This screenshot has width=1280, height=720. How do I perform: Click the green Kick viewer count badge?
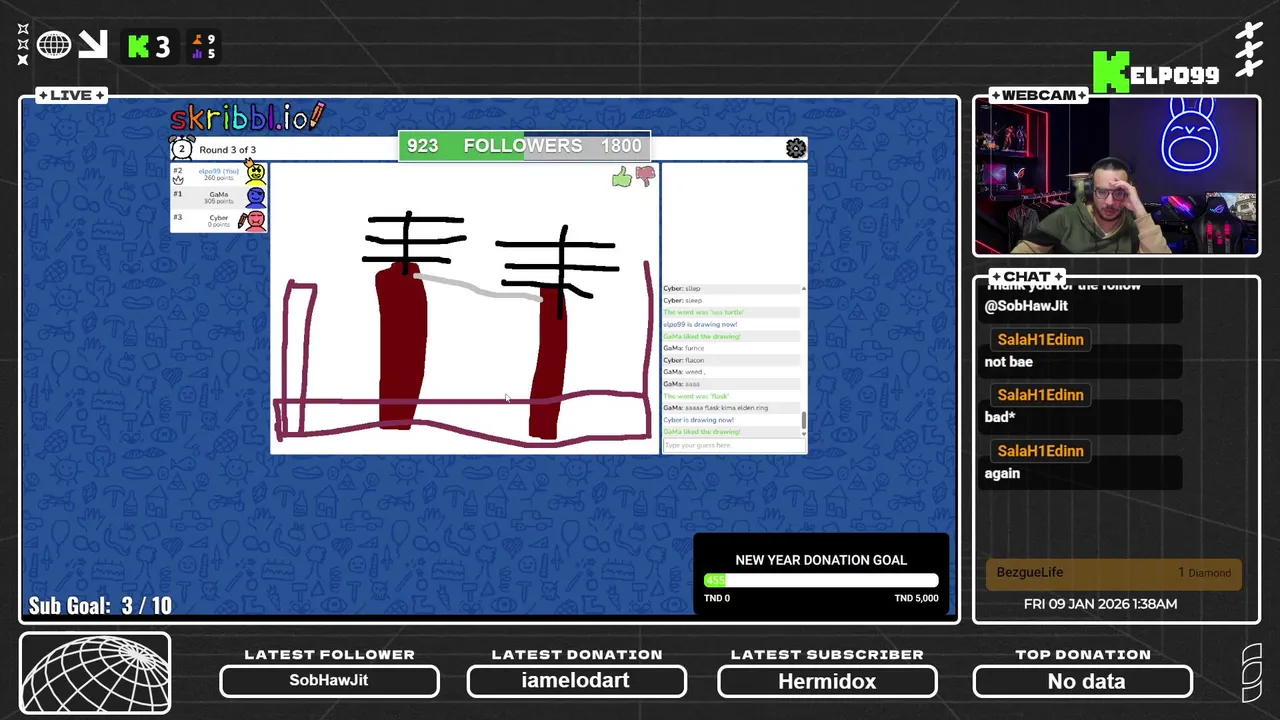click(x=149, y=46)
